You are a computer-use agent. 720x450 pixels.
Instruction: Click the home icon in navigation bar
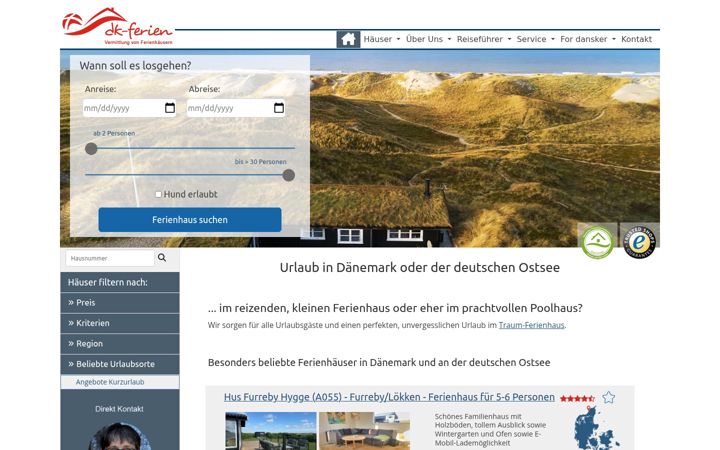tap(348, 39)
